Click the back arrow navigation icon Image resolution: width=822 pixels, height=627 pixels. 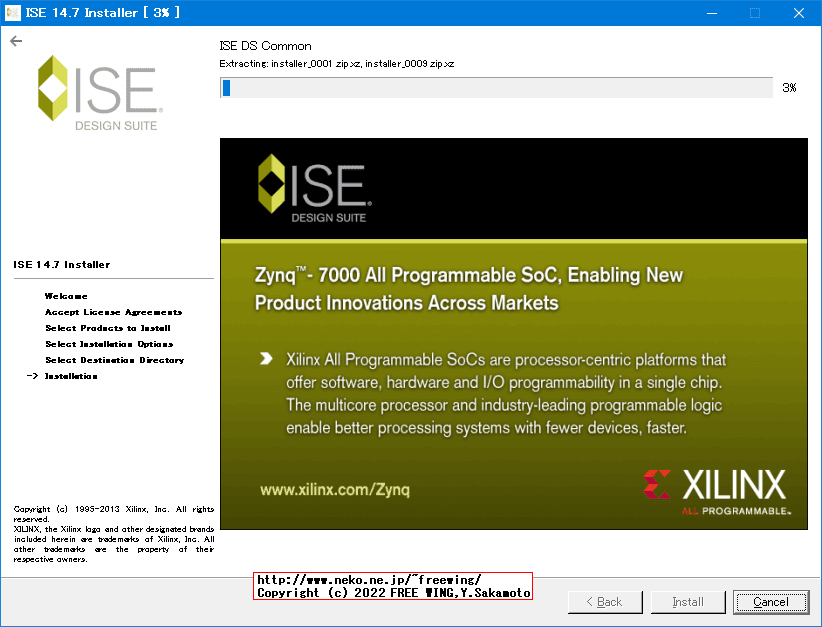click(x=15, y=41)
